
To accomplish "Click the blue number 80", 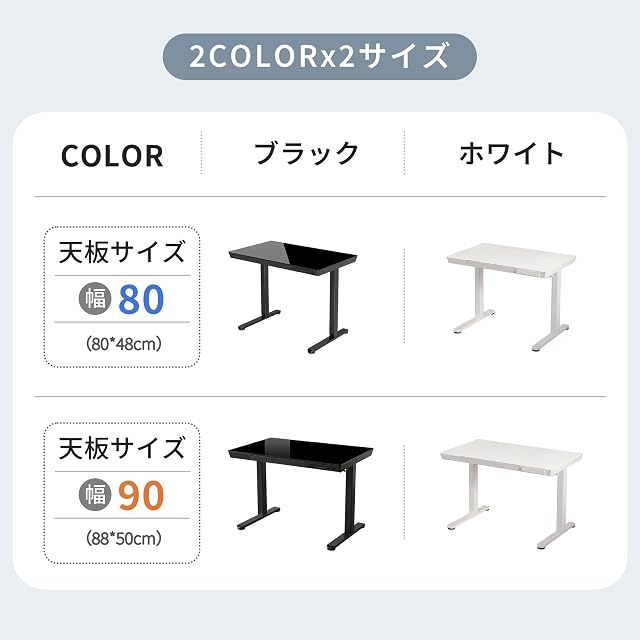I will tap(141, 299).
